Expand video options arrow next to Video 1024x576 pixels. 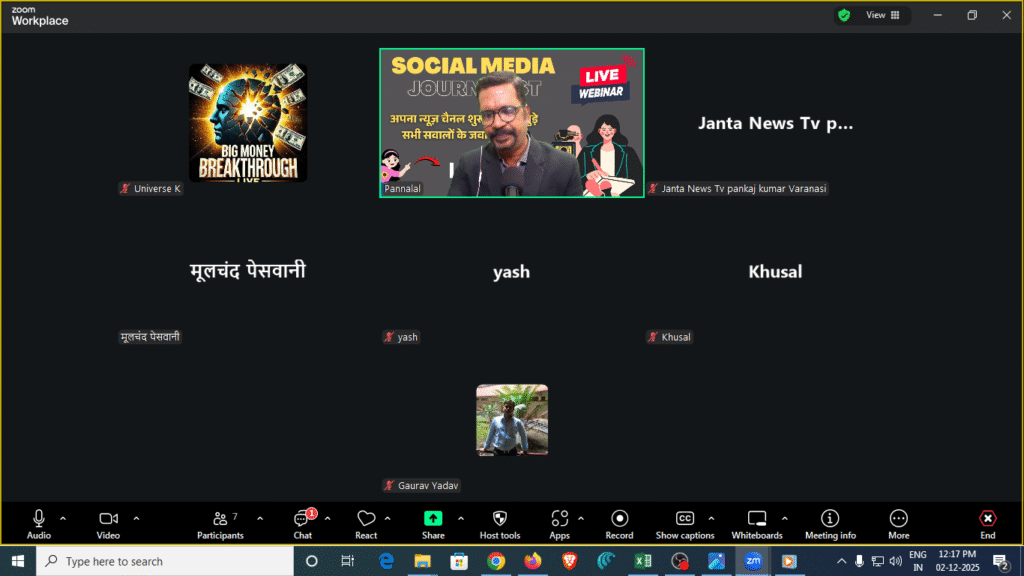136,518
